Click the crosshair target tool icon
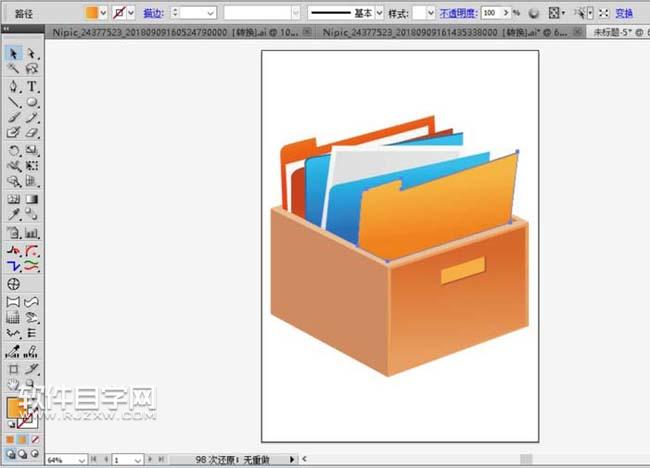This screenshot has height=468, width=650. tap(13, 284)
